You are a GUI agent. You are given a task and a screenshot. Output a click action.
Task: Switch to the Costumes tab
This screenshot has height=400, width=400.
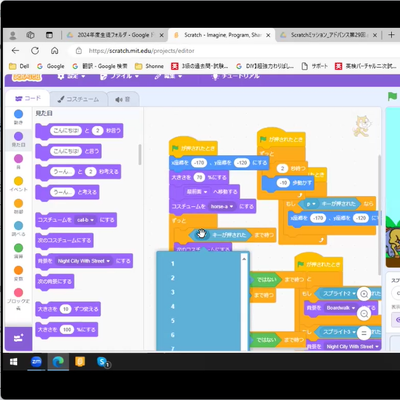tap(78, 99)
